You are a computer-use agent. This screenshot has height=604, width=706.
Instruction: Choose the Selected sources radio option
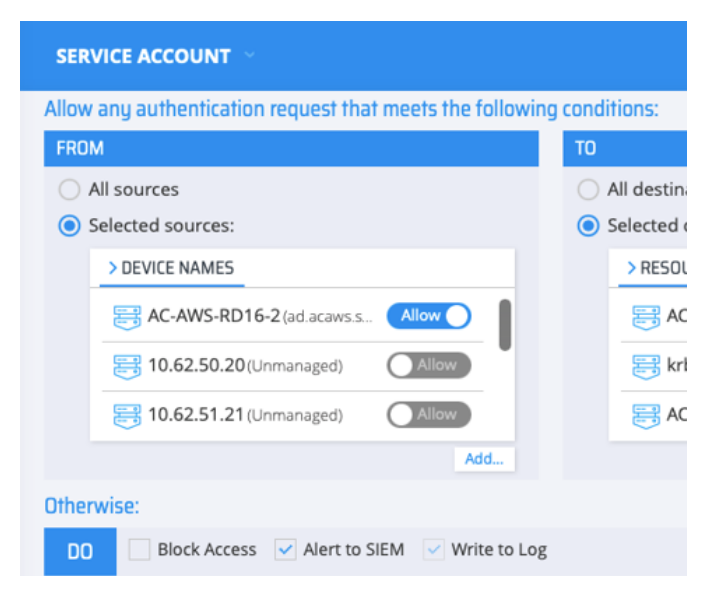click(x=69, y=226)
